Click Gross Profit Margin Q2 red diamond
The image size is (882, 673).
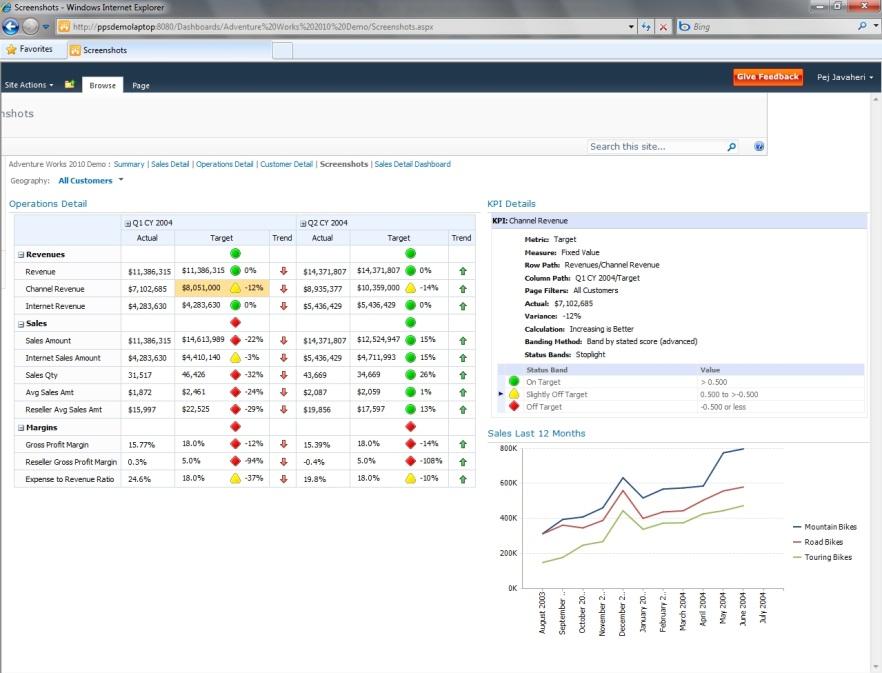[411, 444]
